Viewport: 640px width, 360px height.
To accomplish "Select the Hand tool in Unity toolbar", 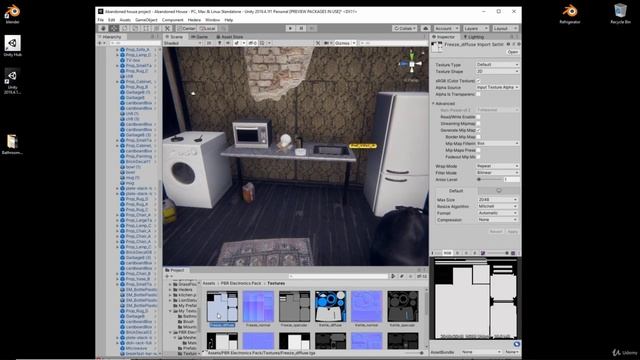I will coord(103,29).
